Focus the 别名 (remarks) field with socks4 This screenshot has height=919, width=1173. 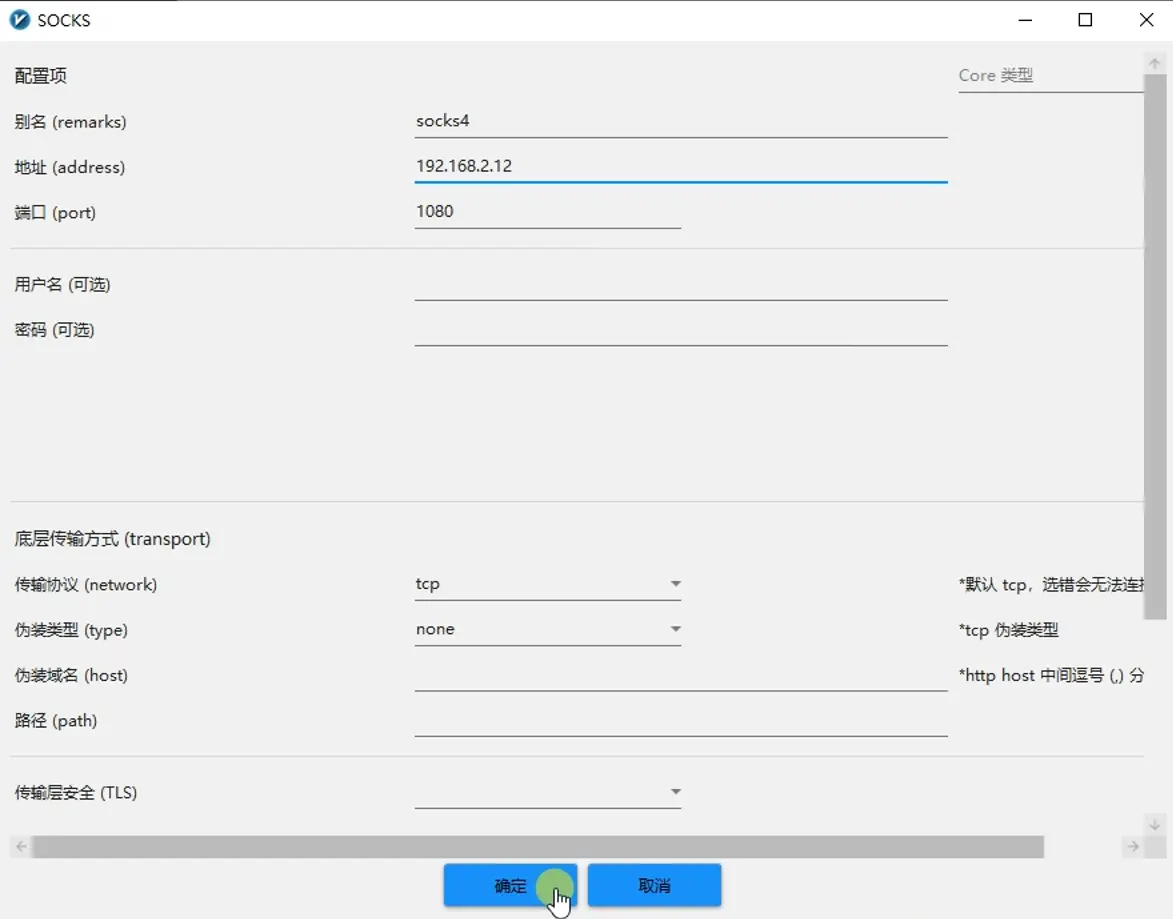[x=681, y=121]
